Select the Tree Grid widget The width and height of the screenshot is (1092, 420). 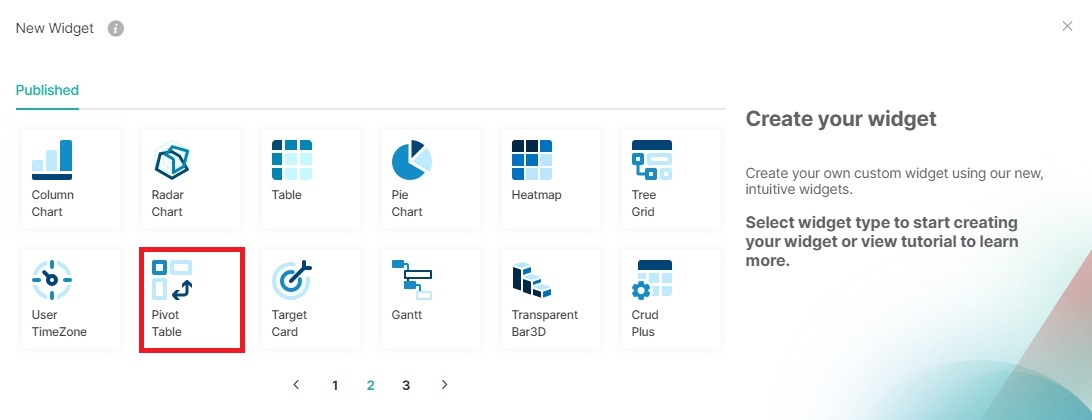click(671, 179)
